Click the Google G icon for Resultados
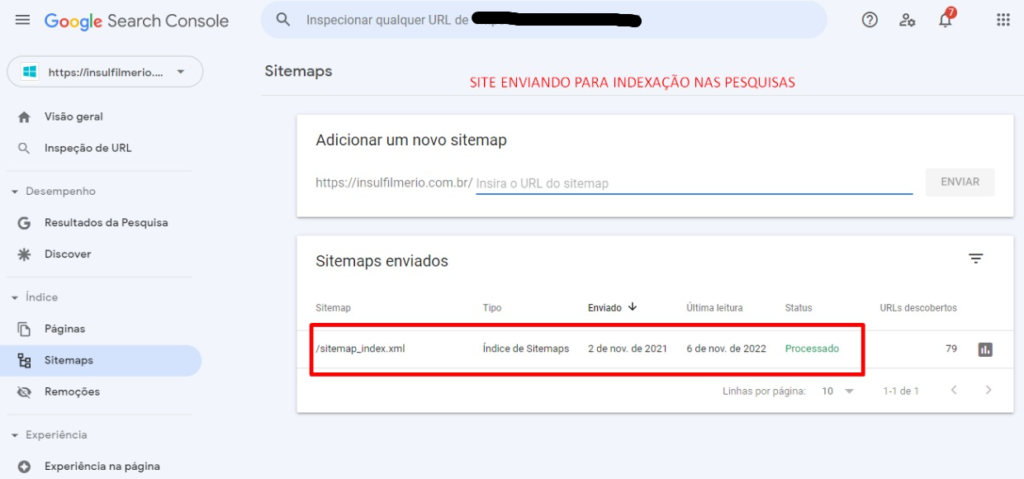1024x479 pixels. point(24,223)
